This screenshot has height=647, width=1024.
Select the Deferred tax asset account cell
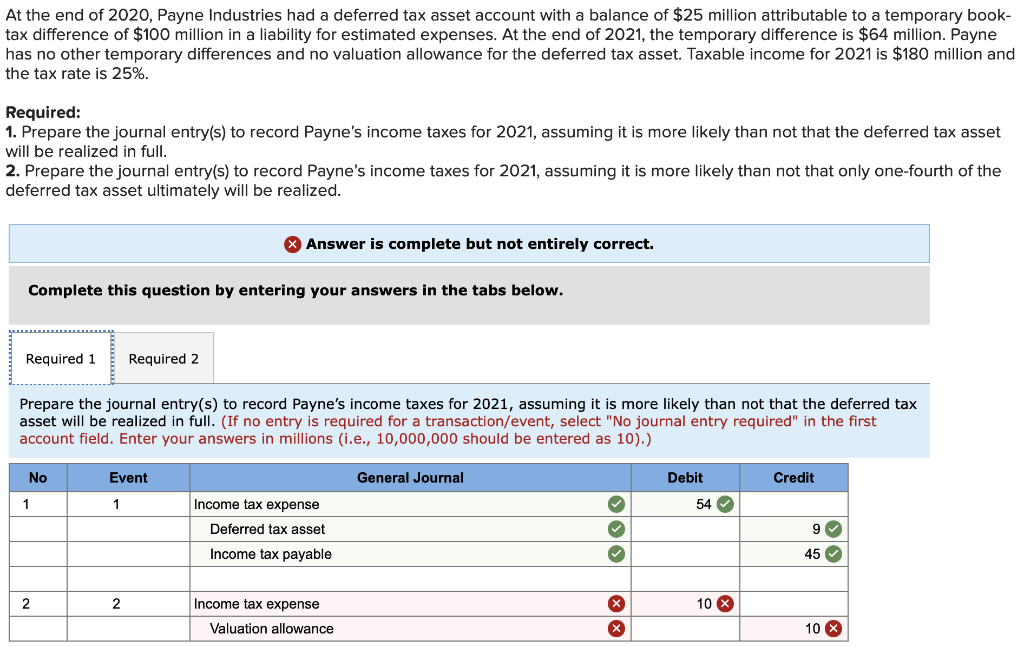point(400,529)
